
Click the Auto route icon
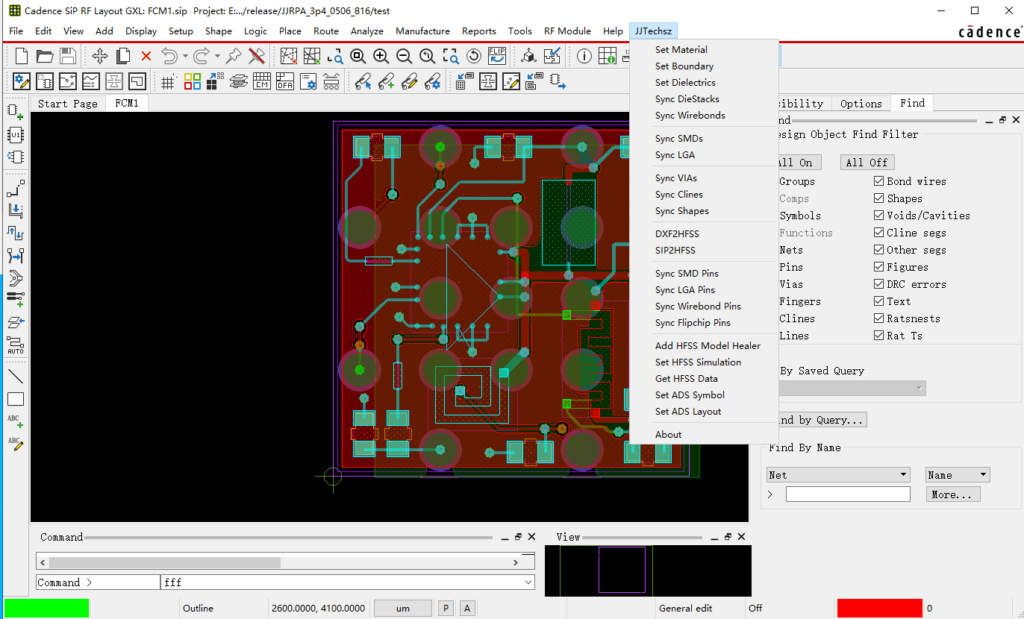tap(16, 345)
